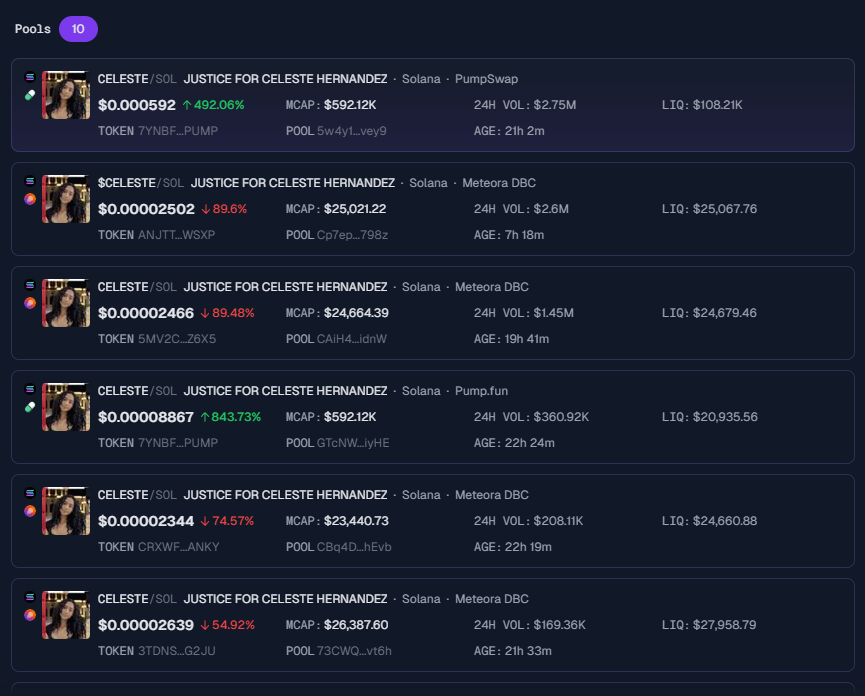This screenshot has height=696, width=865.
Task: Click token address 3TDNS...G2JU
Action: click(177, 651)
